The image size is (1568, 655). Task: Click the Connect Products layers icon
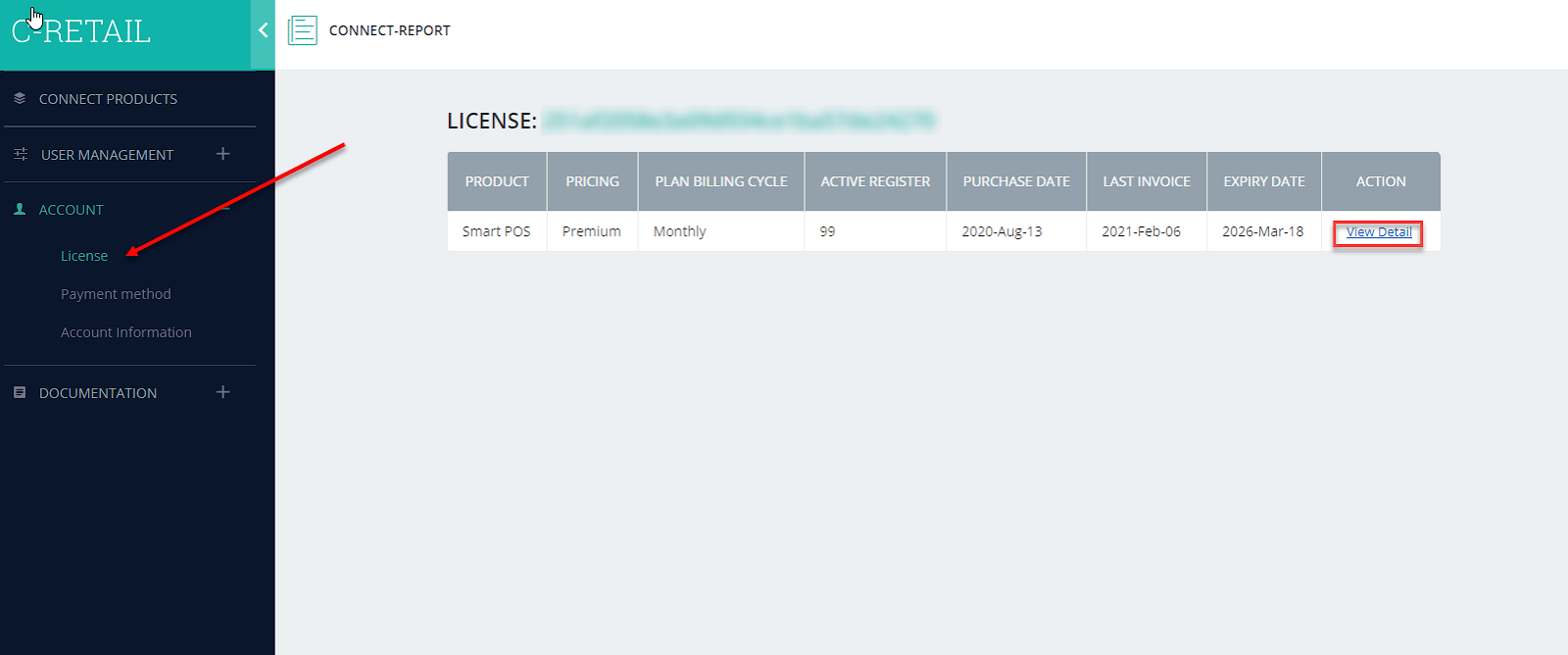pos(20,99)
